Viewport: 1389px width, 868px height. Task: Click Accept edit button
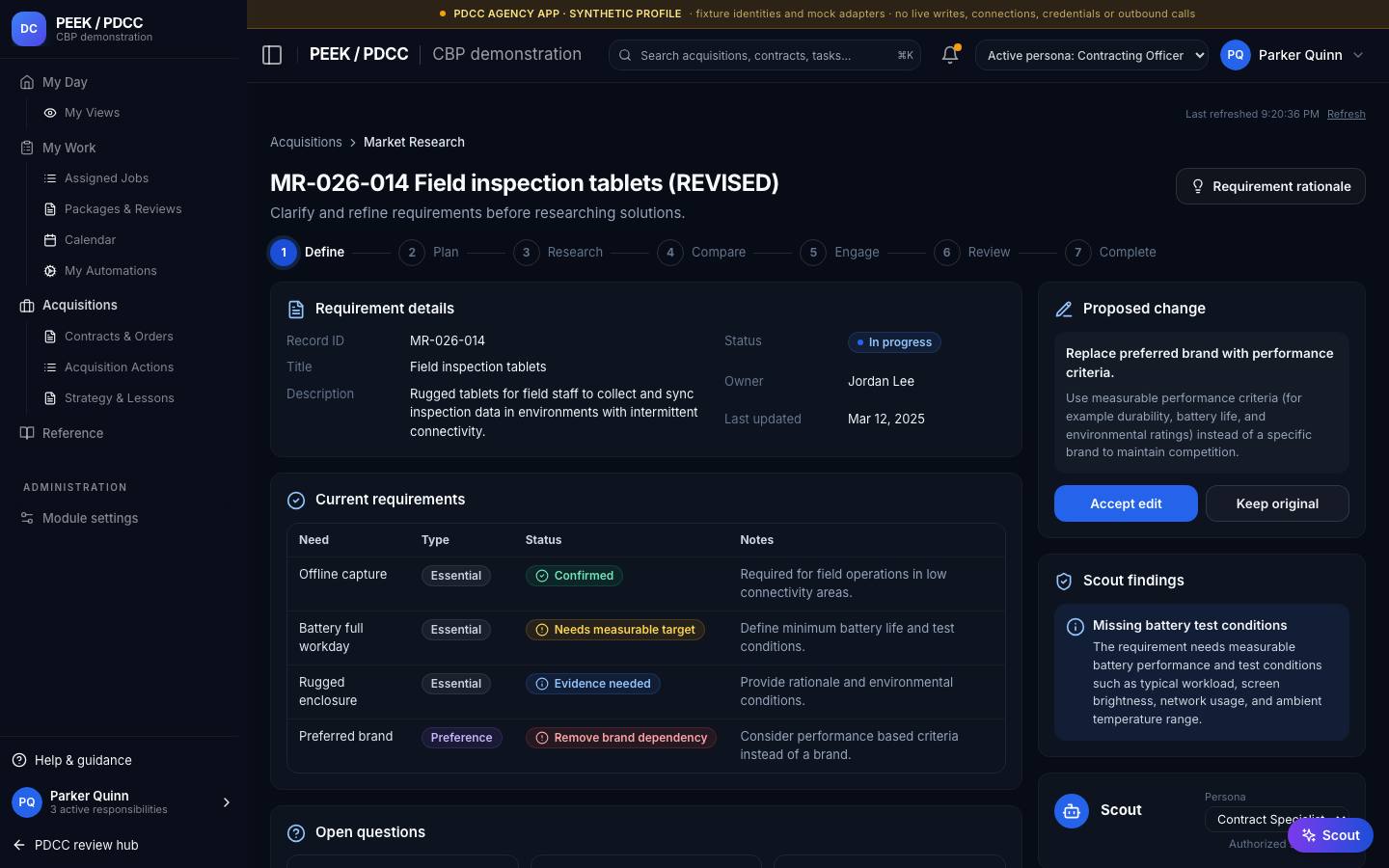pyautogui.click(x=1126, y=503)
